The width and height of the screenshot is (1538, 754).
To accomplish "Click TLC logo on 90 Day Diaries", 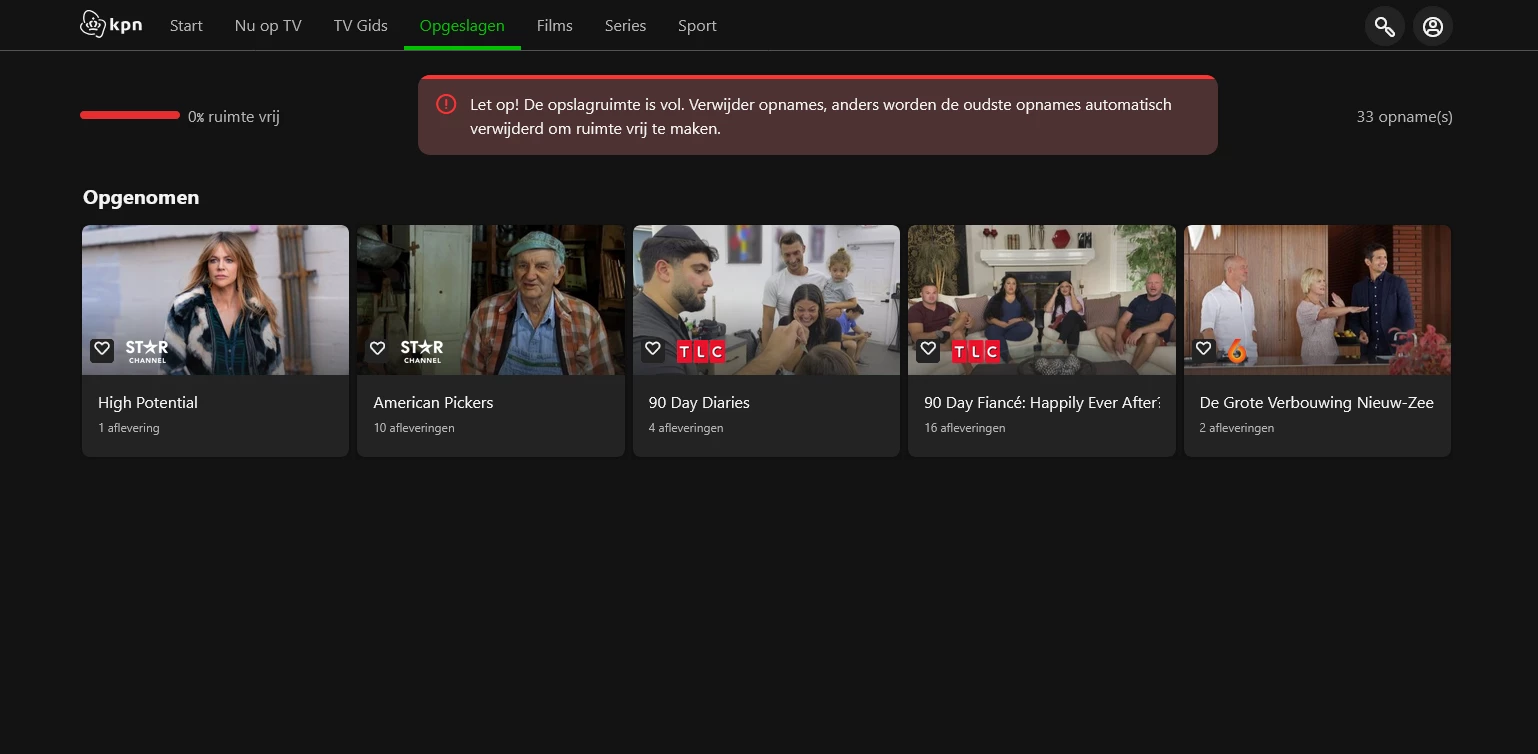I will (x=700, y=351).
